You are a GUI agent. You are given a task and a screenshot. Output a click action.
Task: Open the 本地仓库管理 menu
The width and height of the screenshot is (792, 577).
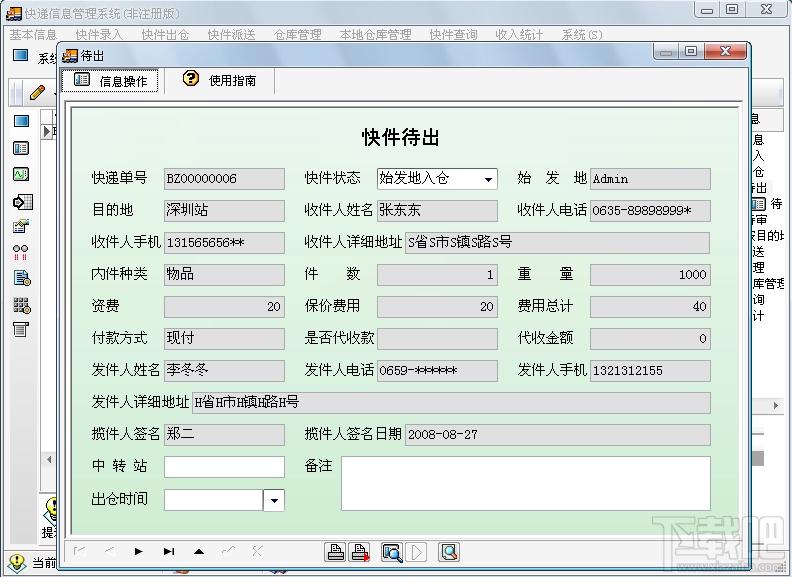375,34
